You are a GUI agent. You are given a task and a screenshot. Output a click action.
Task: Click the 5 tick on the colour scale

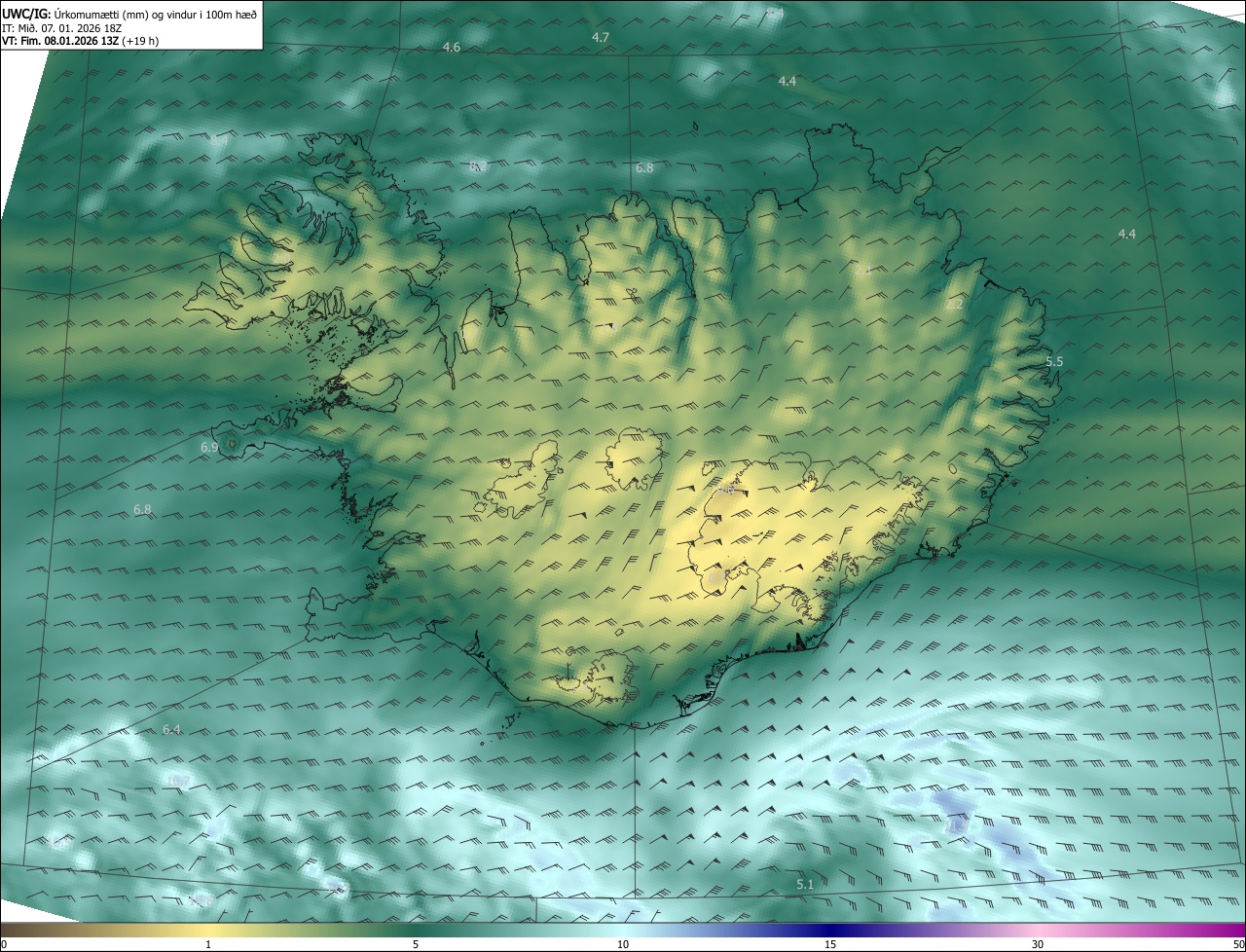[416, 944]
